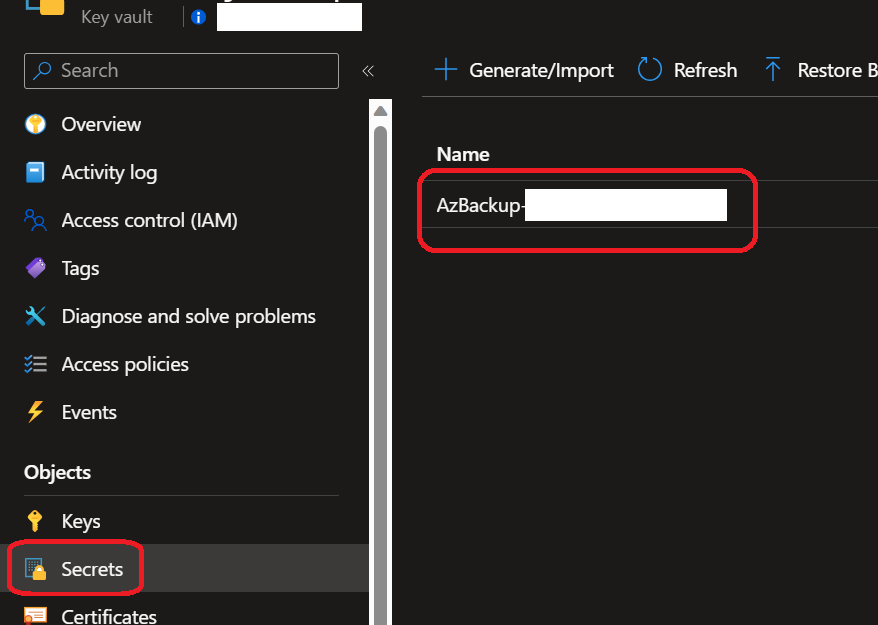Click the Activity log icon
Screen dimensions: 878x625
pyautogui.click(x=36, y=172)
